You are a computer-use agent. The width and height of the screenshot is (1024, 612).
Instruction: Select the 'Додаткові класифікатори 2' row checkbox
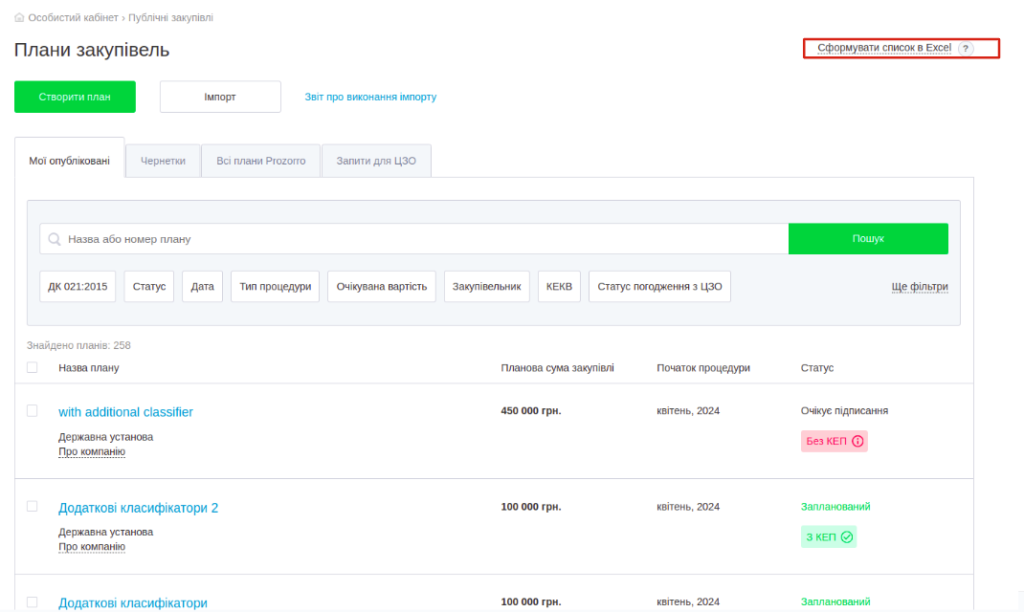[x=32, y=507]
